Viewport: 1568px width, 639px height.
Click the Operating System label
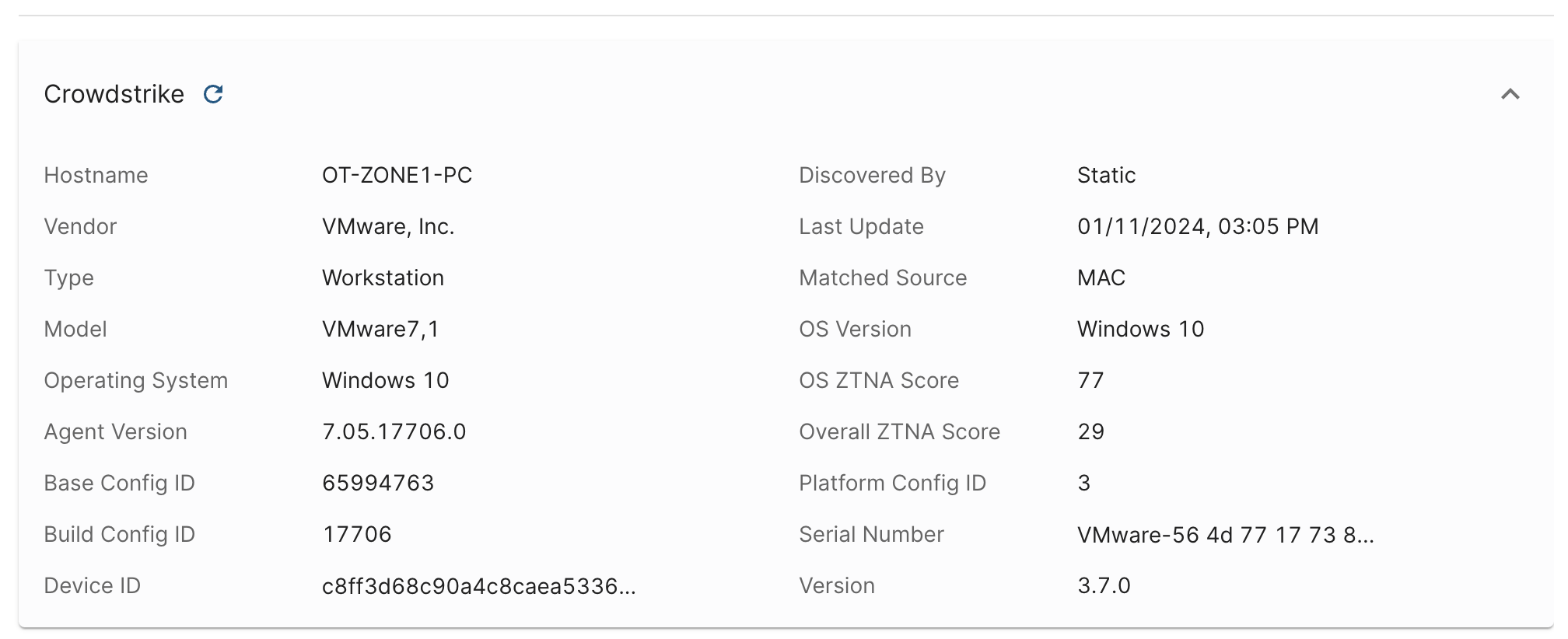pyautogui.click(x=136, y=381)
